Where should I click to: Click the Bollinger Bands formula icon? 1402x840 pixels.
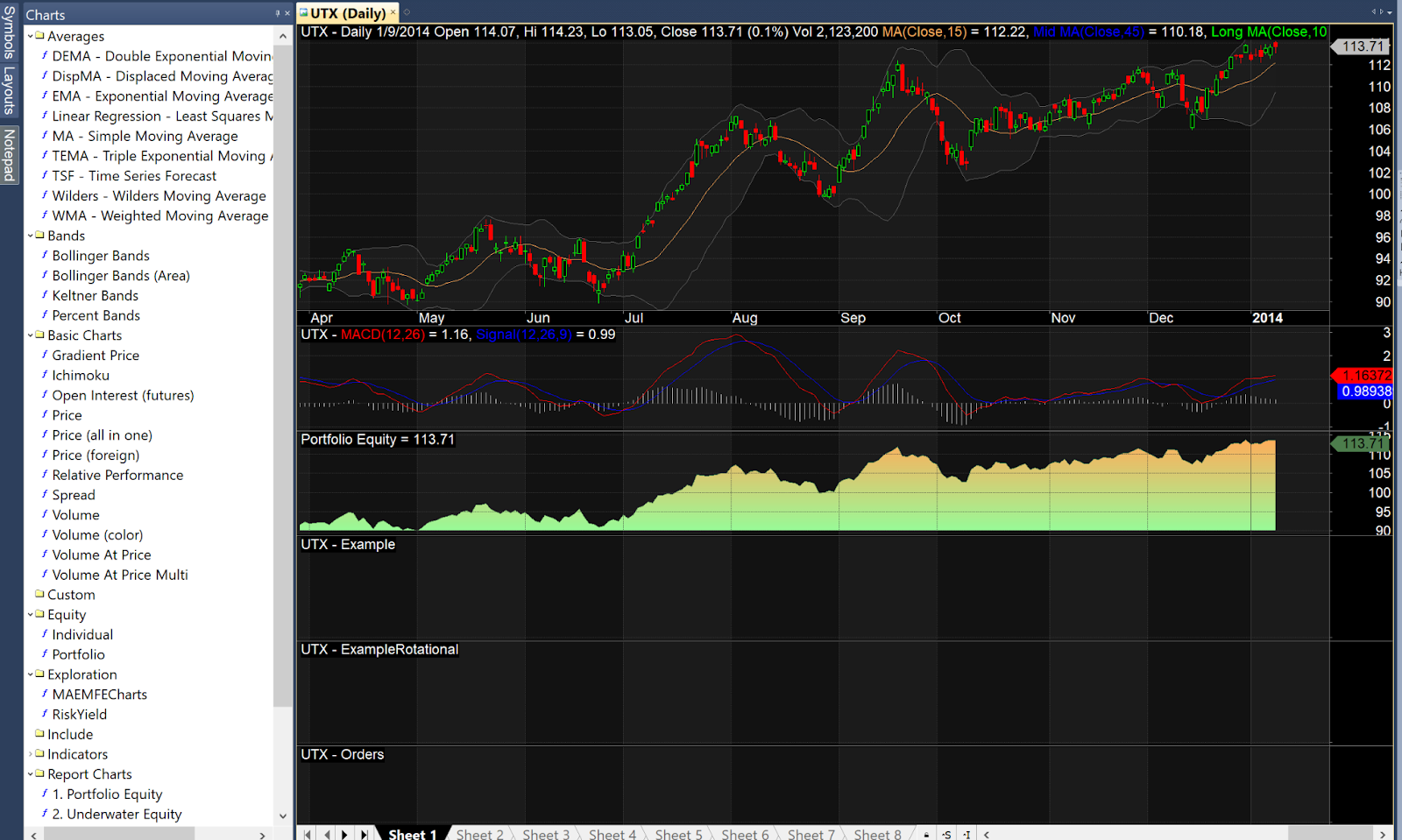point(45,256)
